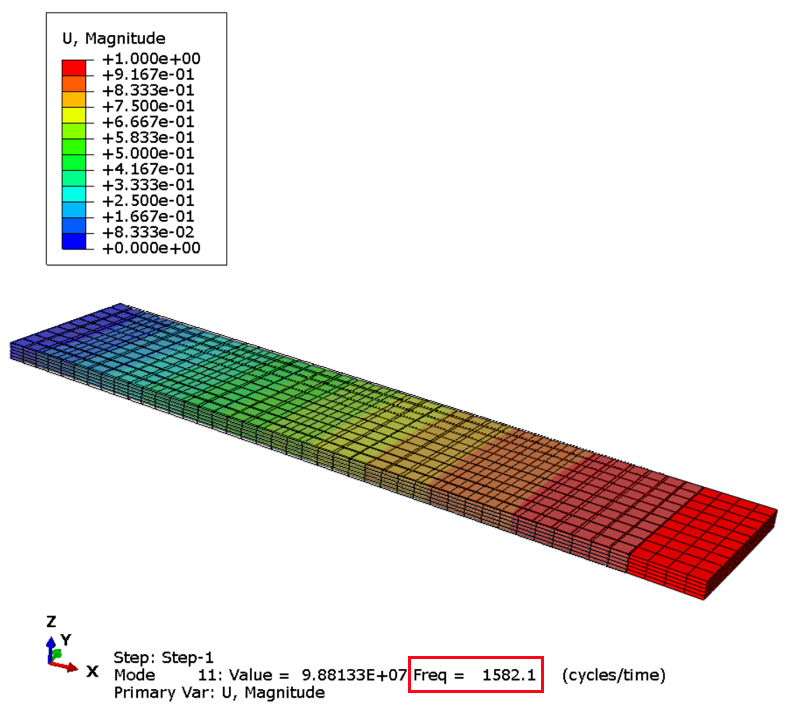Click the 'Primary Var: U, Magnitude' line
The width and height of the screenshot is (789, 718).
point(219,693)
